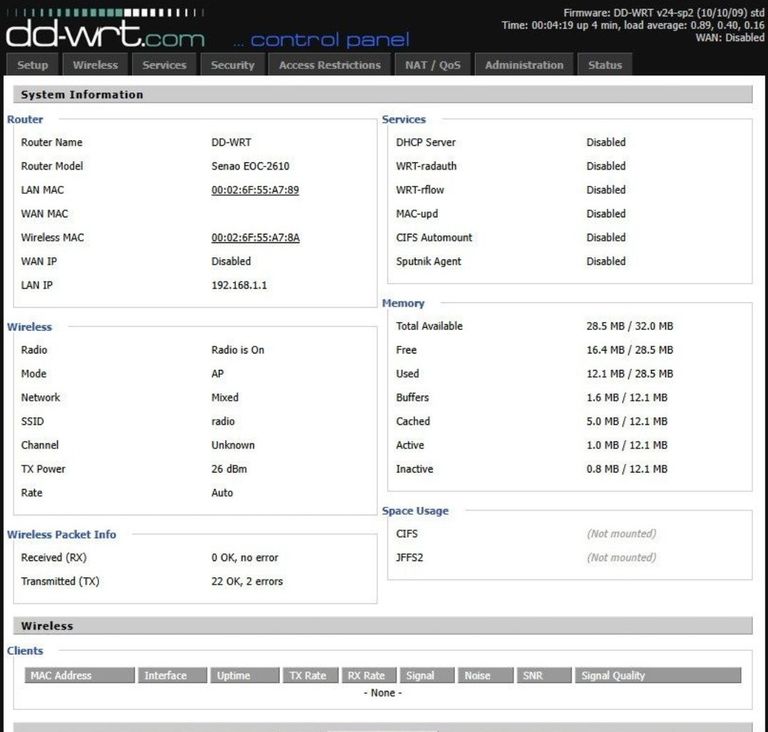Viewport: 768px width, 732px height.
Task: Switch to the Wireless navigation tab
Action: (95, 65)
